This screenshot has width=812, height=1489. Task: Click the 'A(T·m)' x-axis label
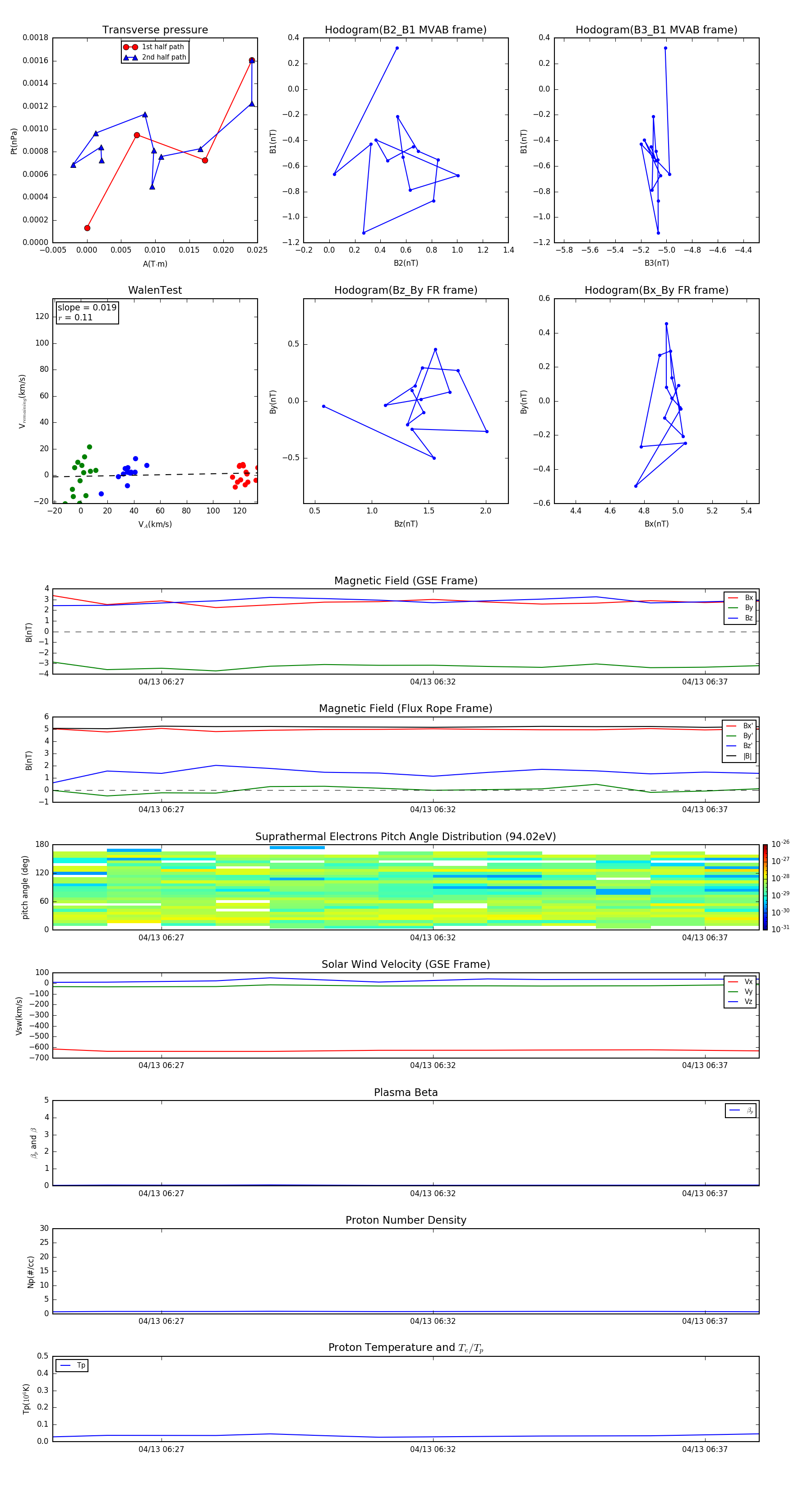coord(155,264)
